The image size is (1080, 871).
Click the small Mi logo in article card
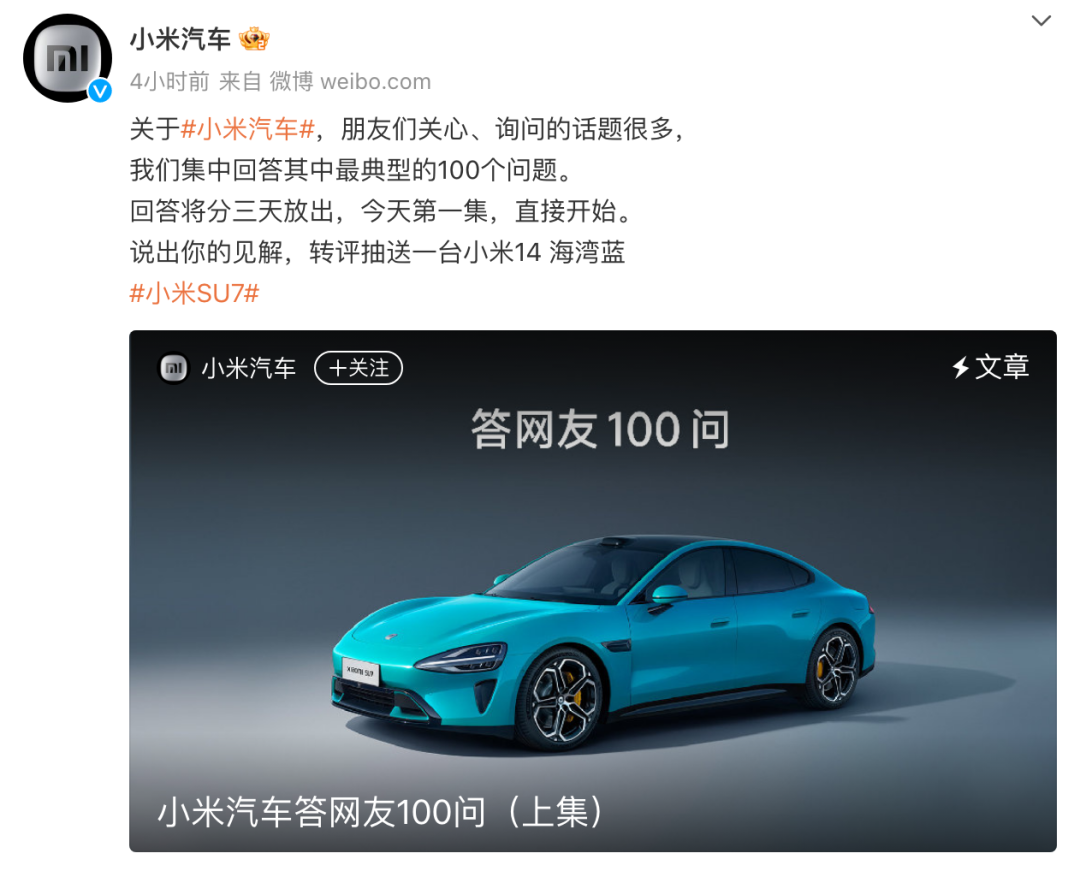[x=174, y=368]
